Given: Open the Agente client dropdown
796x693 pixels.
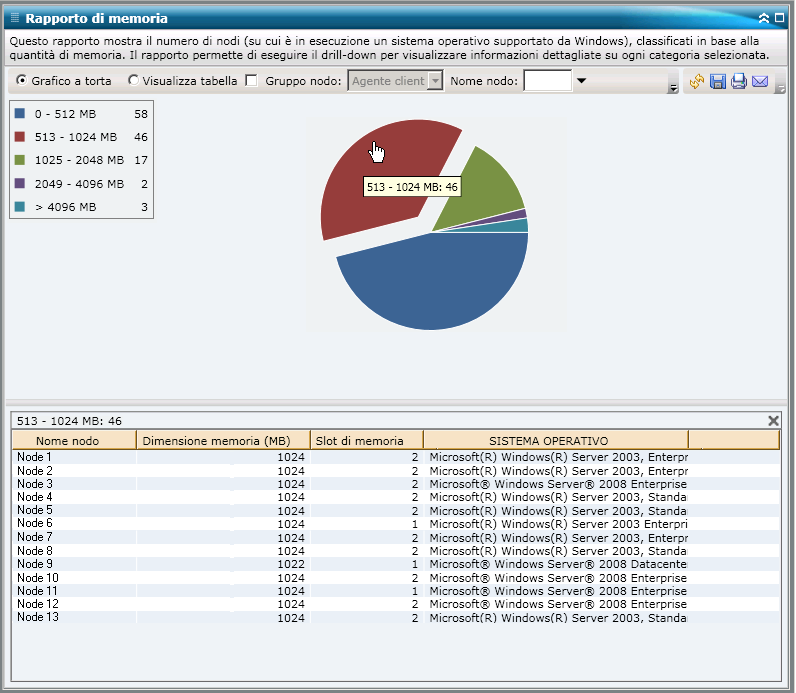Looking at the screenshot, I should tap(435, 81).
